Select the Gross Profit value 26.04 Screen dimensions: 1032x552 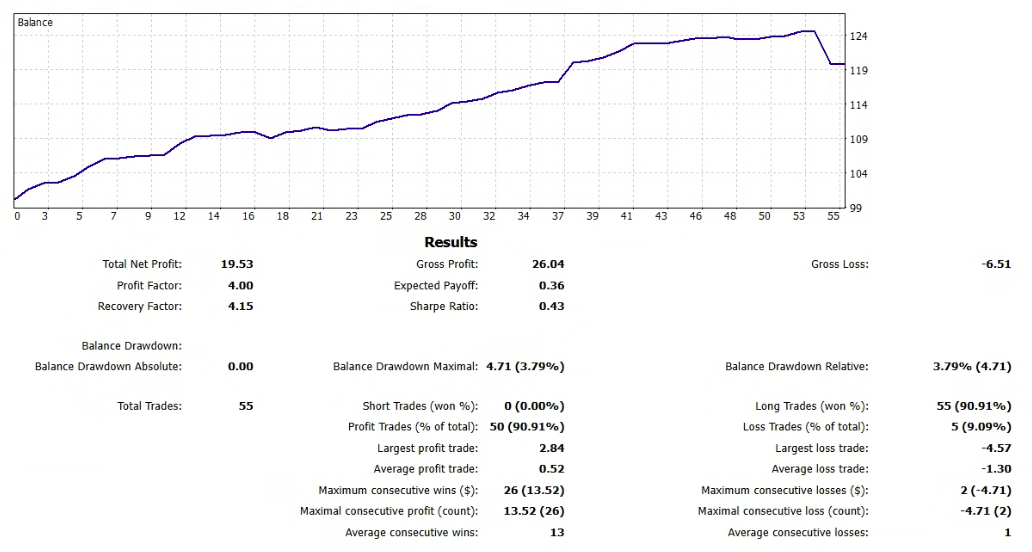(548, 265)
